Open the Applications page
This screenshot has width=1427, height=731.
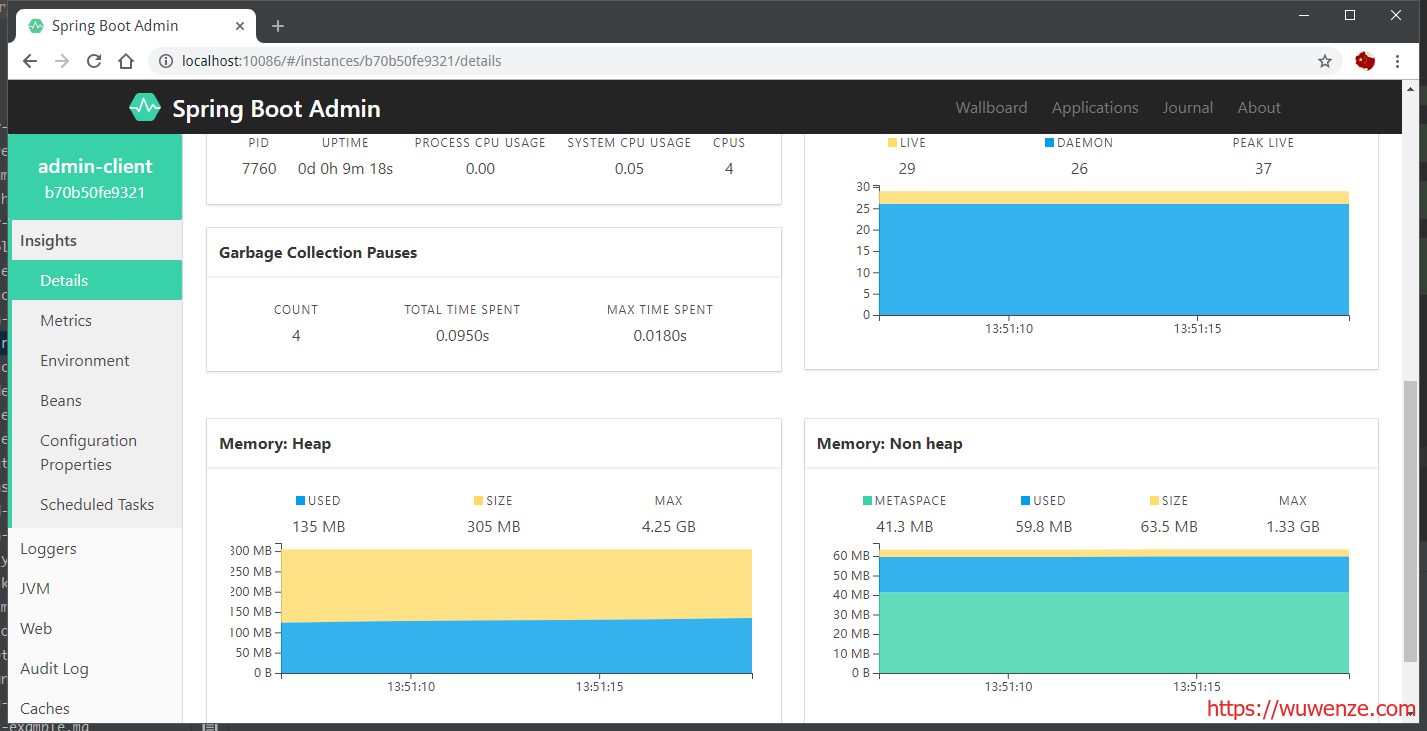(1095, 107)
